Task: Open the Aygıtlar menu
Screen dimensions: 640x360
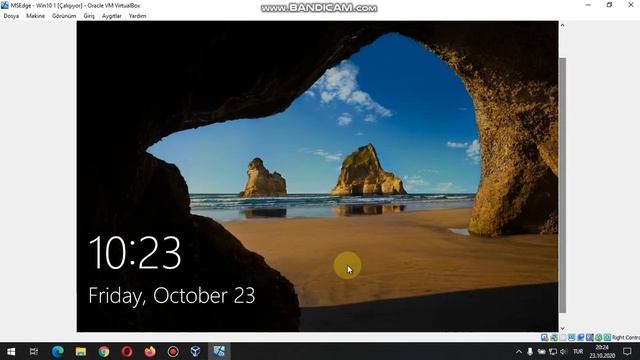Action: (x=111, y=16)
